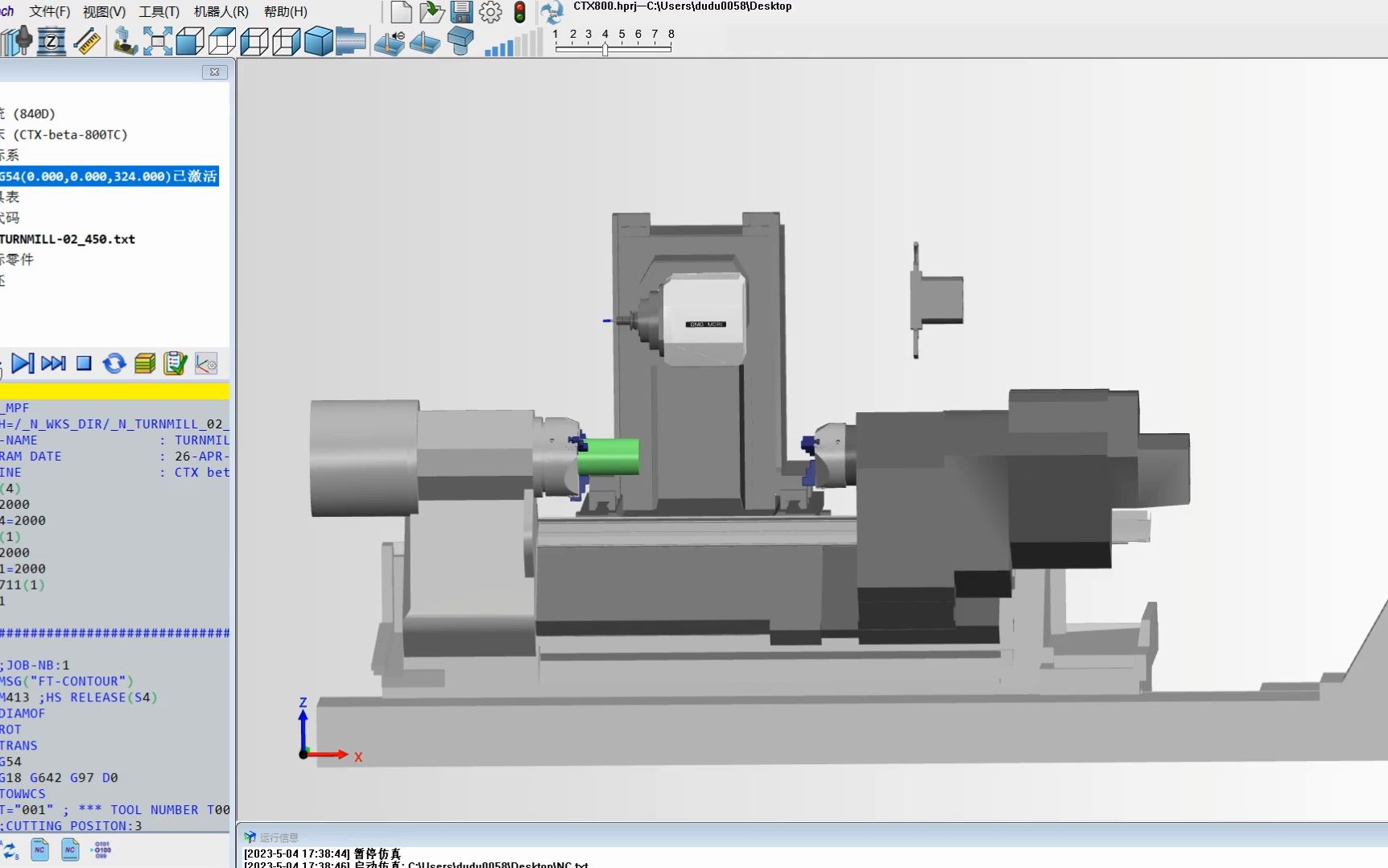Click the XZ coordinate axis indicator
This screenshot has width=1388, height=868.
pyautogui.click(x=330, y=730)
